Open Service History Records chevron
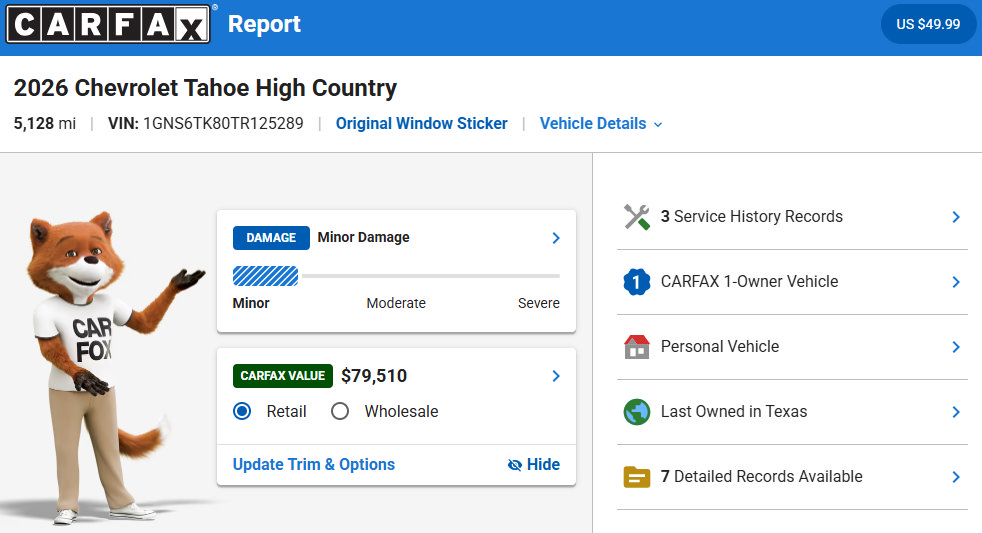The height and width of the screenshot is (533, 982). [x=956, y=217]
